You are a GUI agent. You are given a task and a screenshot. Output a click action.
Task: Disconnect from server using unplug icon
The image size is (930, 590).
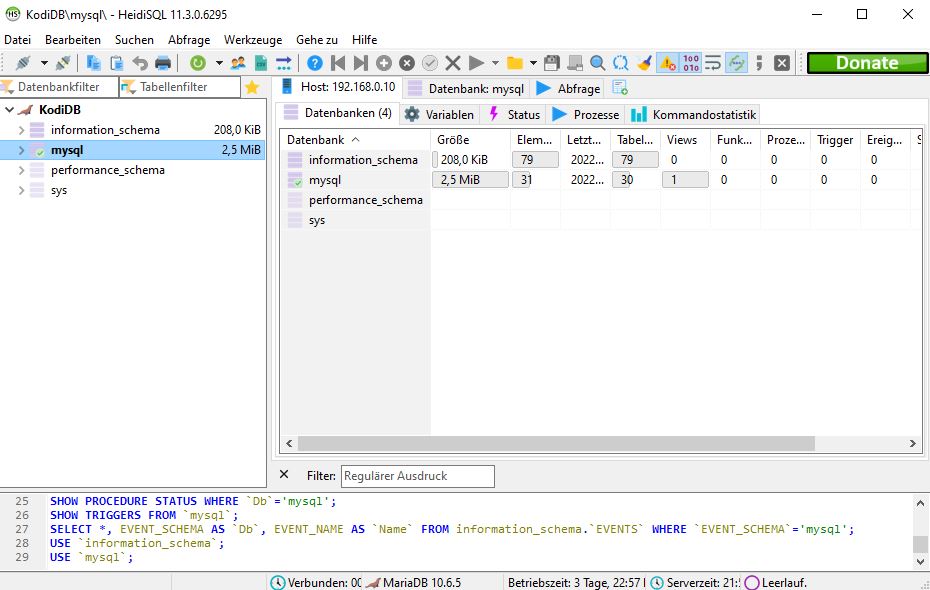coord(63,63)
